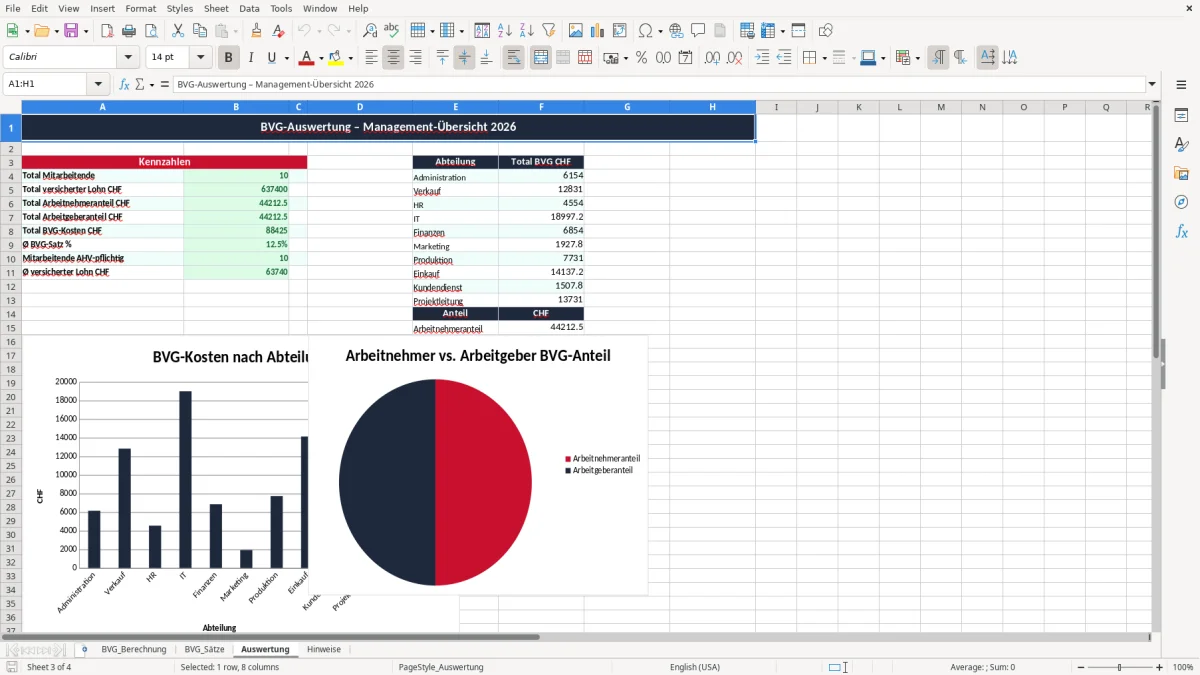Click Clear Direct Formatting icon
This screenshot has height=675, width=1200.
click(x=278, y=31)
